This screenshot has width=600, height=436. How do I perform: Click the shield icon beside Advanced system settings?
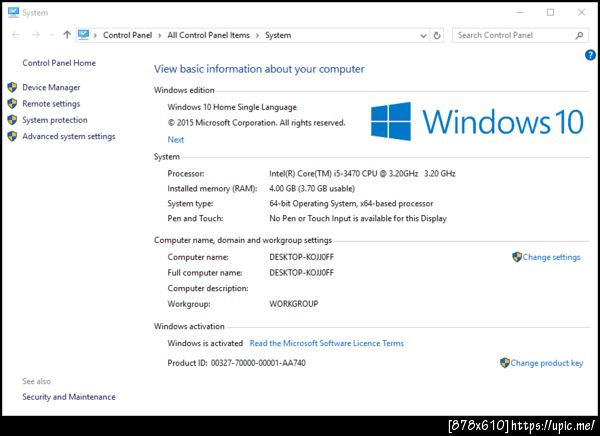click(x=12, y=136)
